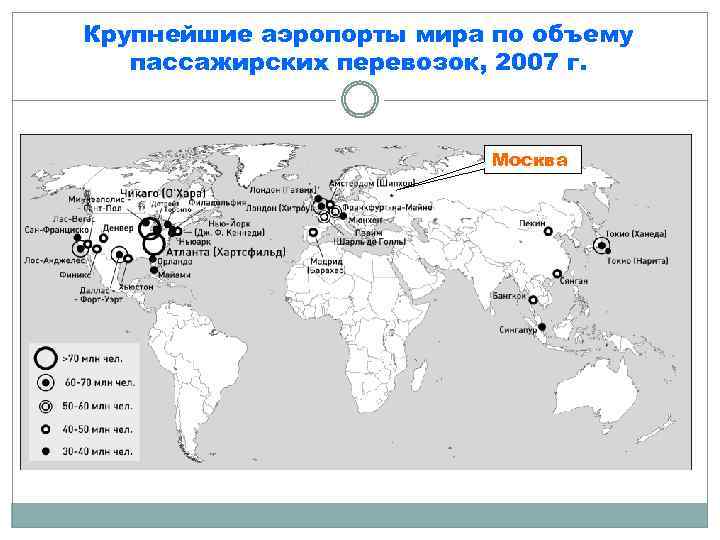Click the Orlando (Орландо) black dot marker
This screenshot has height=540, width=720.
(152, 259)
